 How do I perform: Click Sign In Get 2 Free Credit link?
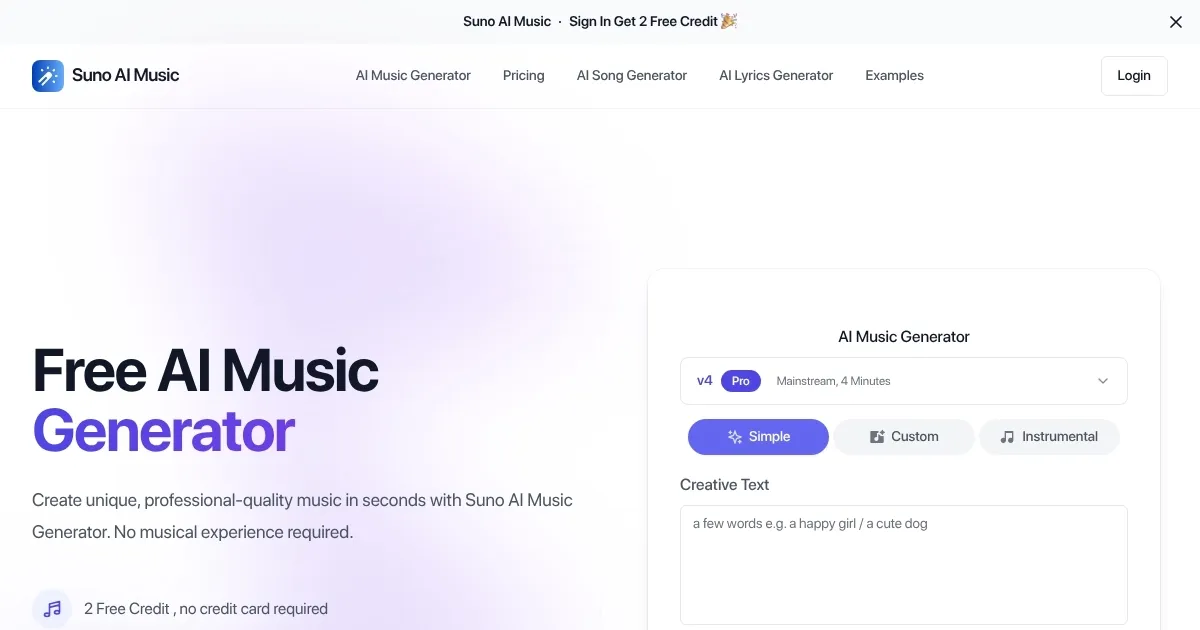643,21
